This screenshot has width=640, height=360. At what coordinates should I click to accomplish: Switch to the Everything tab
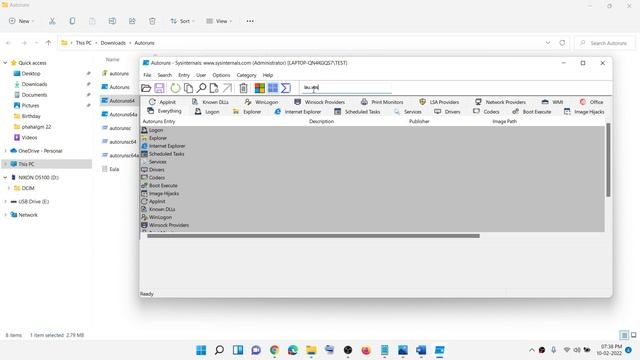[x=164, y=111]
